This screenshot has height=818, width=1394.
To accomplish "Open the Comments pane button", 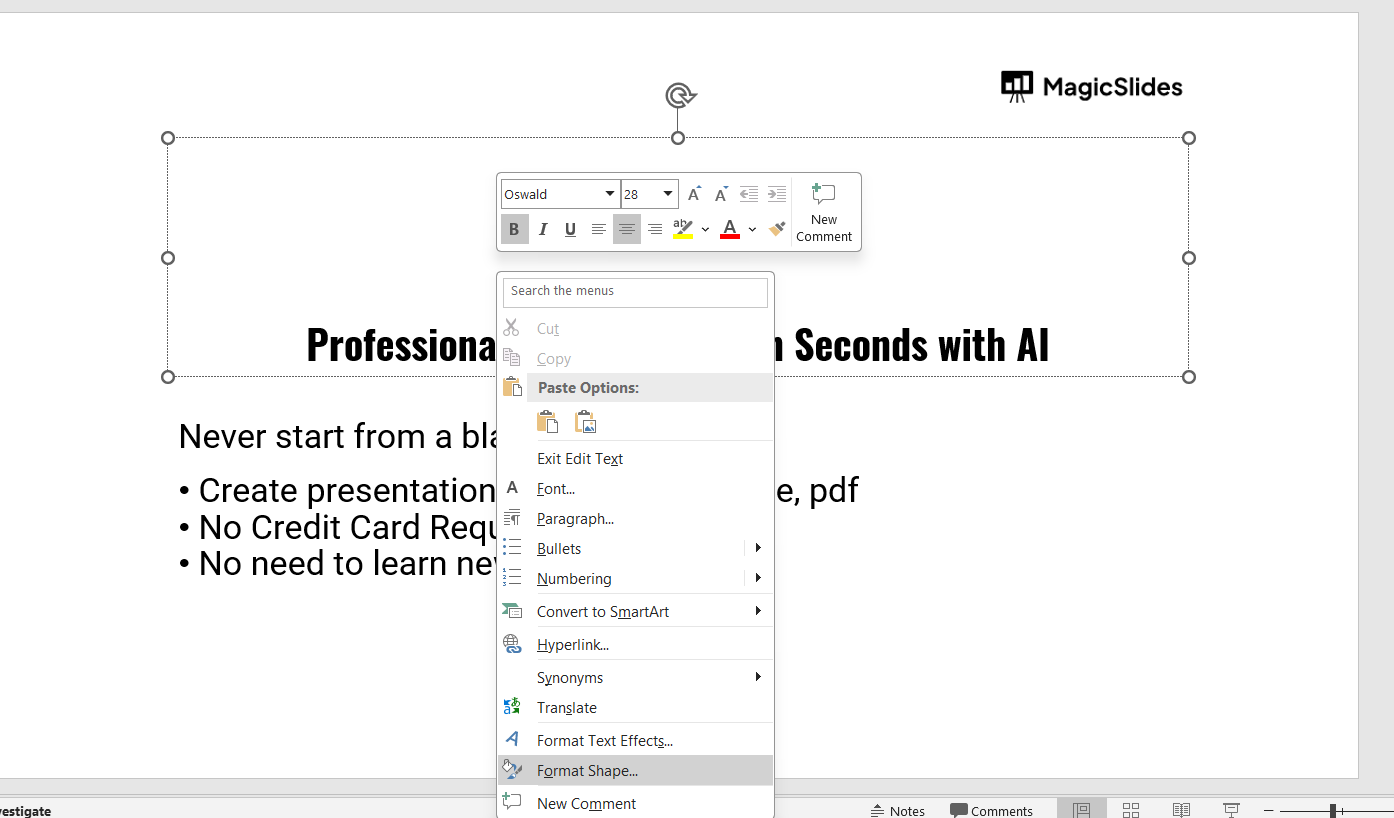I will 992,810.
